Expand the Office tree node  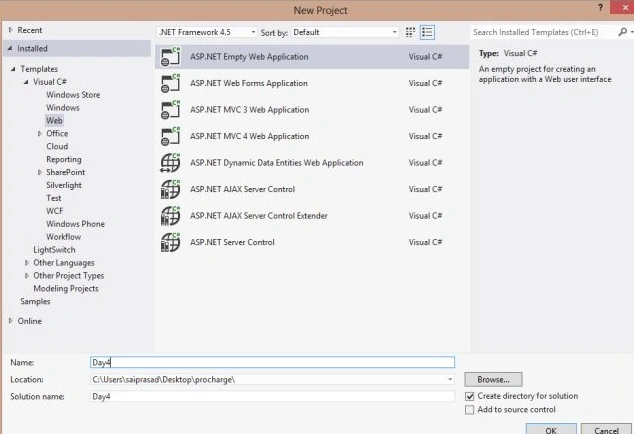pyautogui.click(x=40, y=133)
